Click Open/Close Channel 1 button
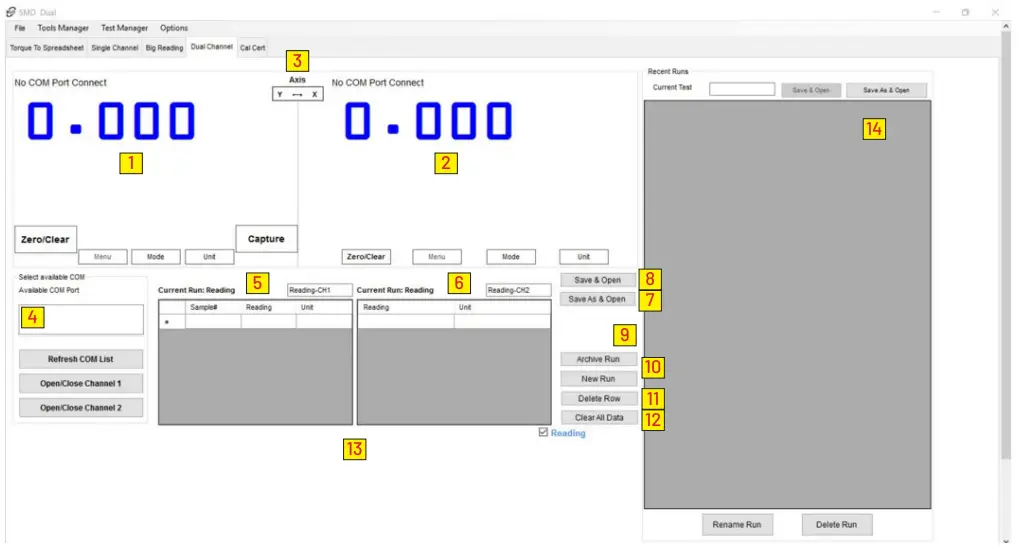Screen dimensions: 1018x552 click(81, 383)
